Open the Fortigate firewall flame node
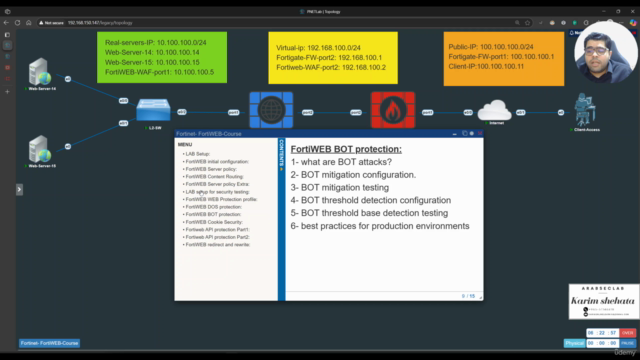Viewport: 640px width, 360px height. click(x=393, y=110)
